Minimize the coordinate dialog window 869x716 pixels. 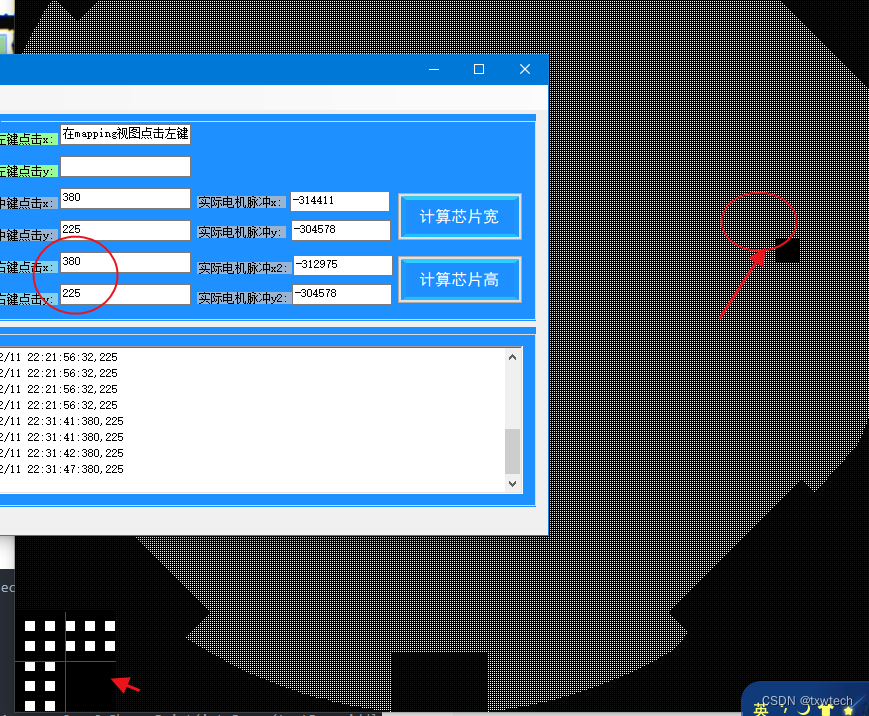pos(432,69)
